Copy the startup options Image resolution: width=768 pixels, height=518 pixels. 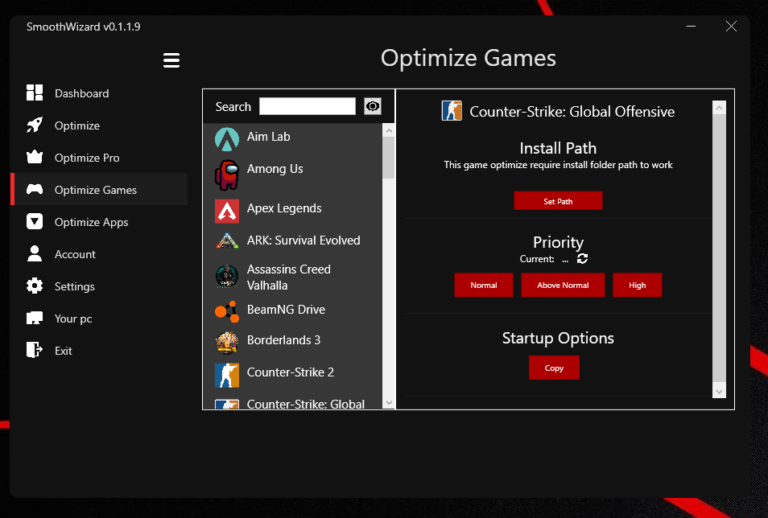554,368
